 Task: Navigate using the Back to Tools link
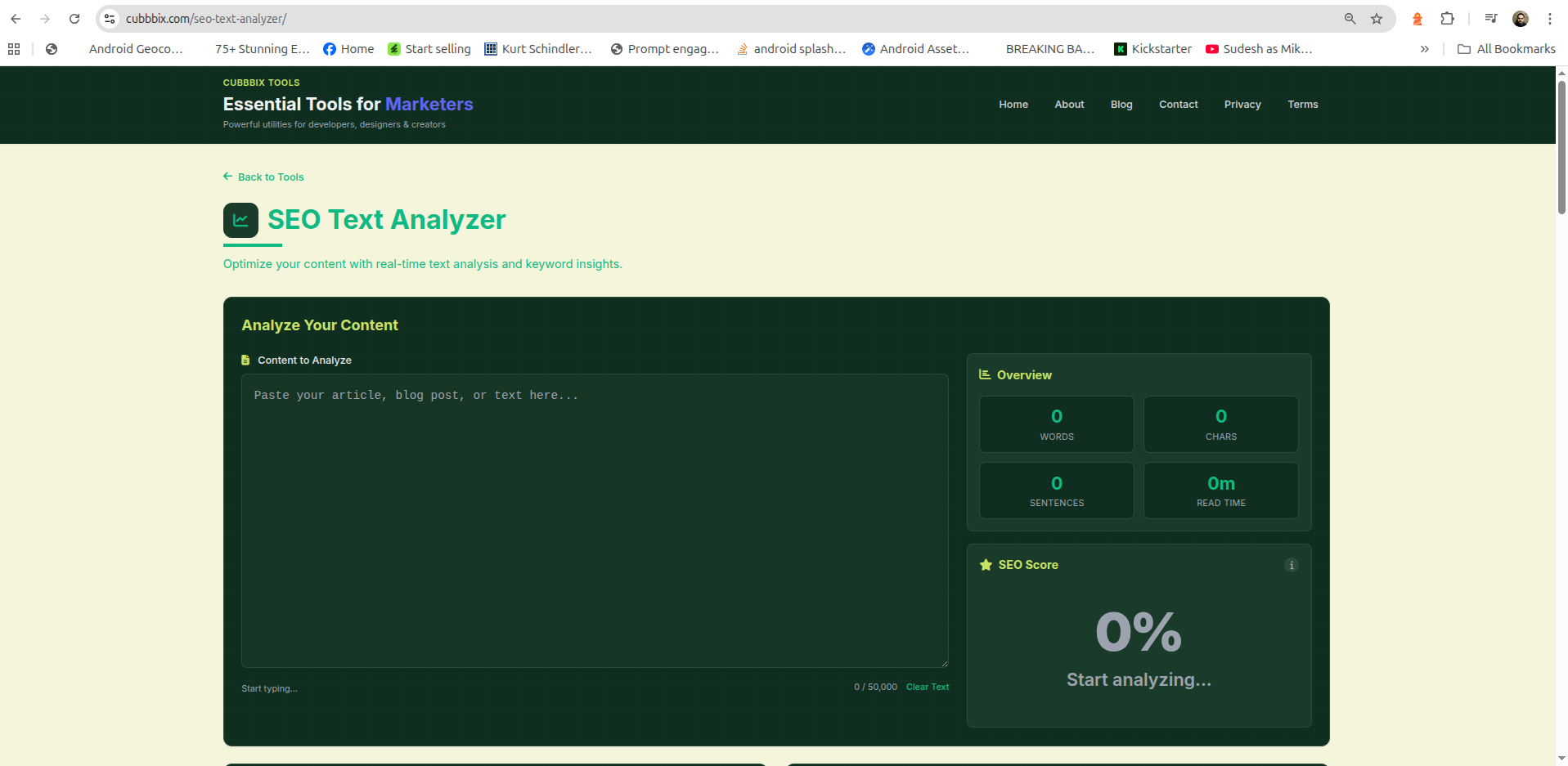pos(263,177)
